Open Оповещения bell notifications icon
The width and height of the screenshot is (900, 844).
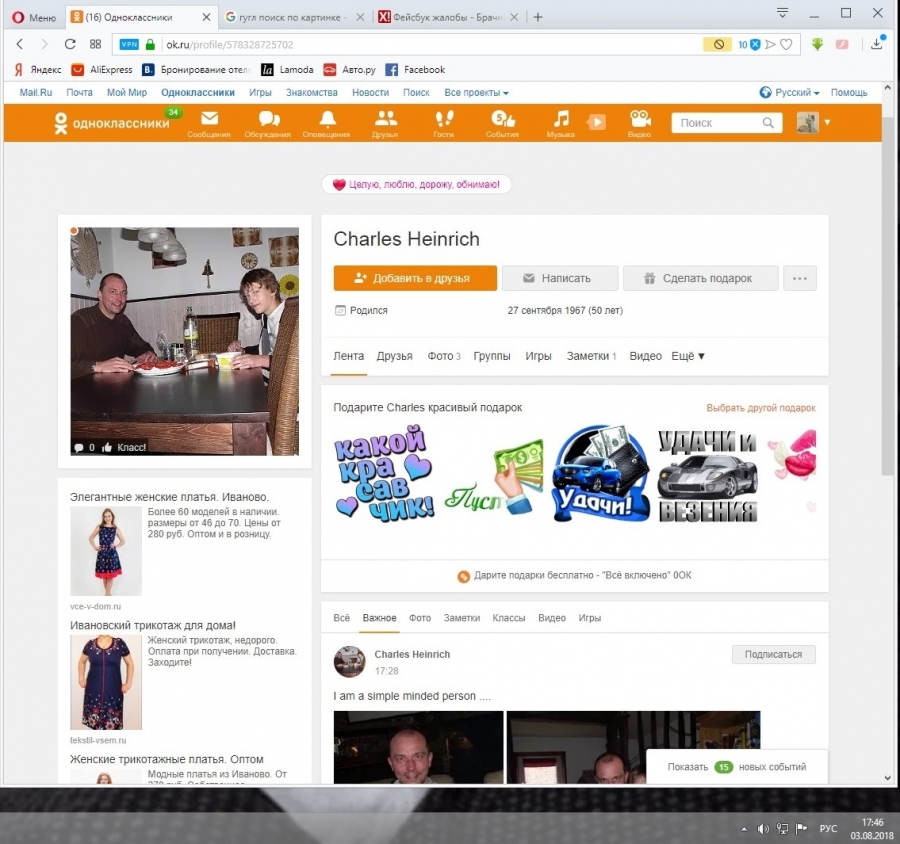point(326,122)
